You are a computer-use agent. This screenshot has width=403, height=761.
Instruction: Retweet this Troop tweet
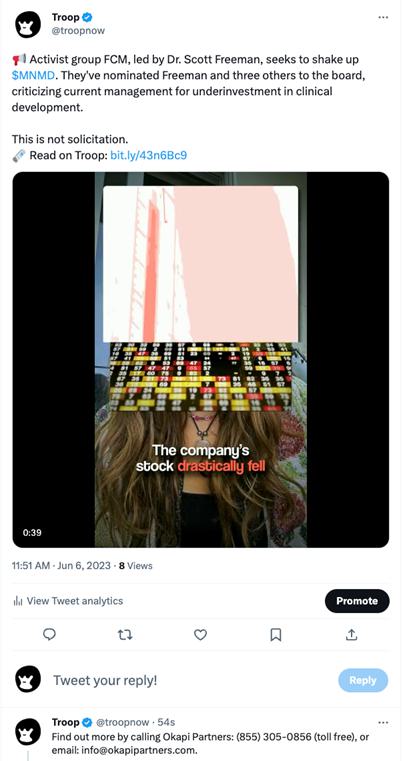point(125,634)
